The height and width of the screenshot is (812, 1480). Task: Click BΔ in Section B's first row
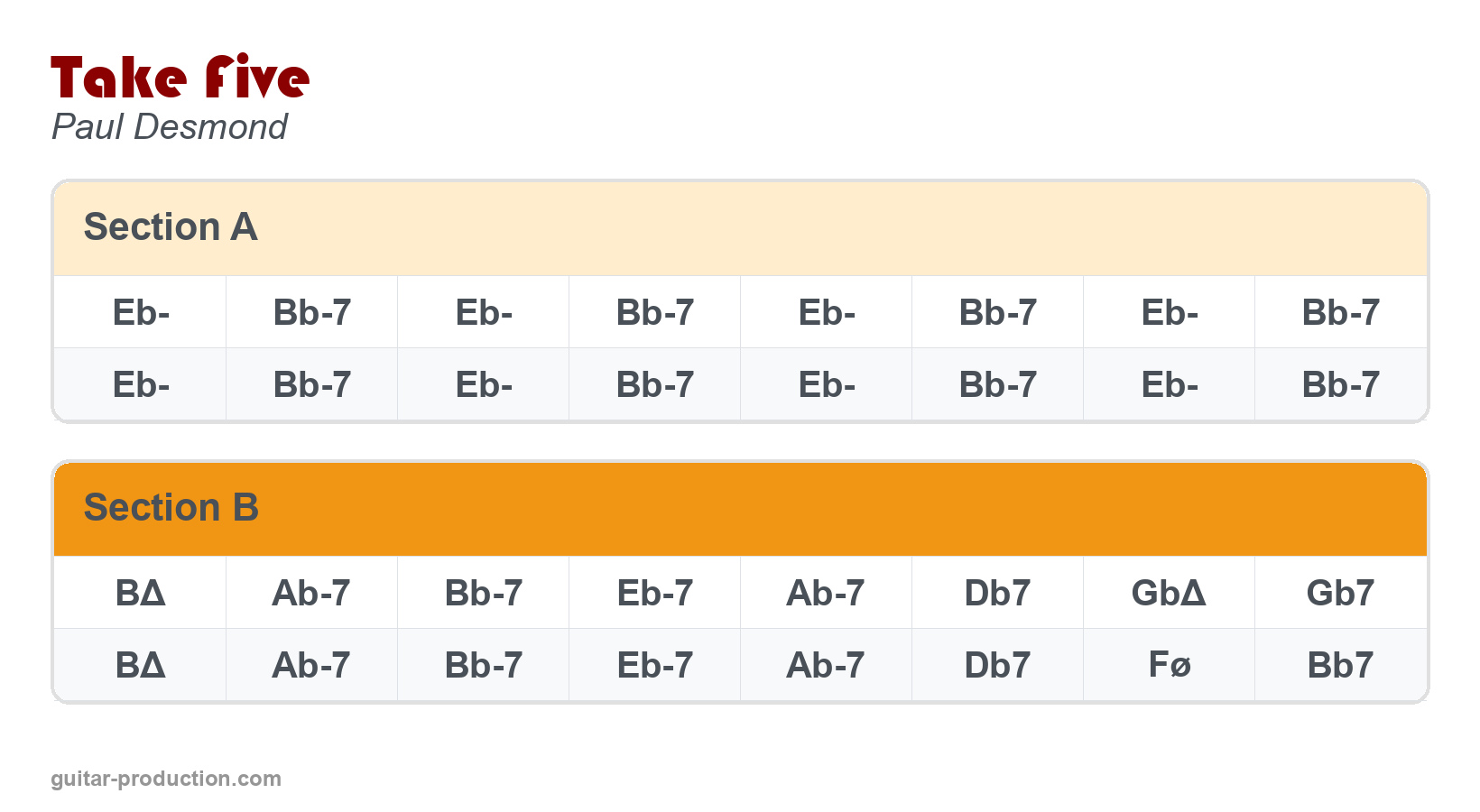tap(140, 593)
